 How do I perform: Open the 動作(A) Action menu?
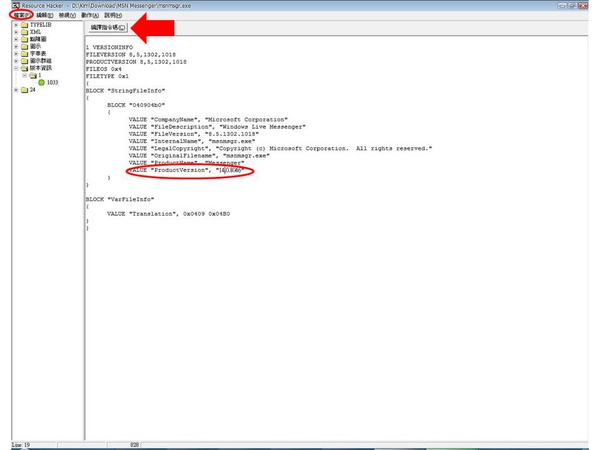pos(90,15)
